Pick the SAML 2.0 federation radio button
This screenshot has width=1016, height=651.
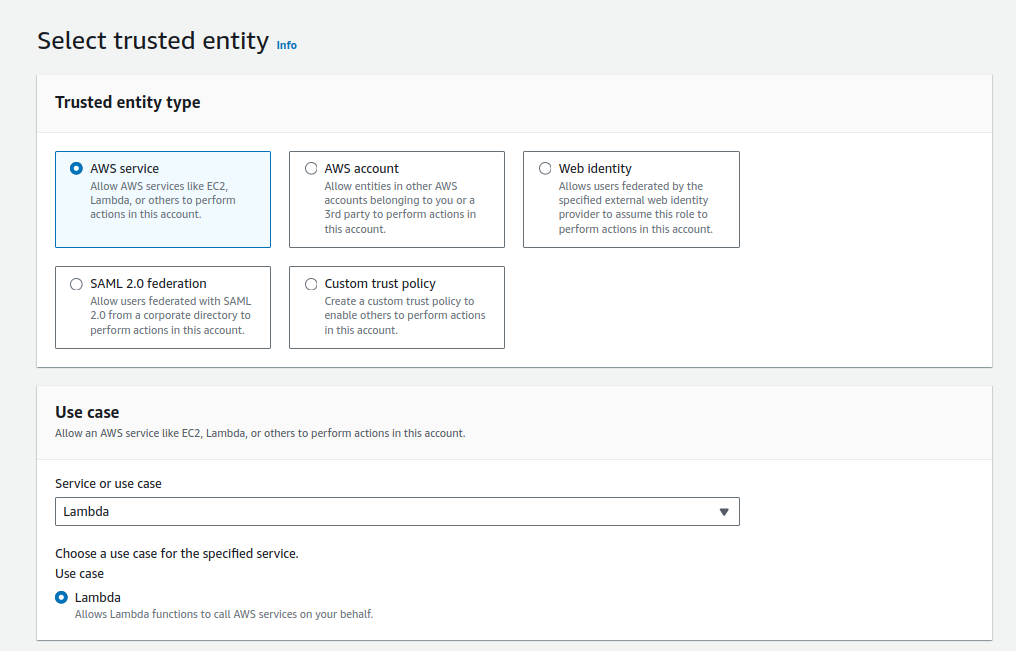(77, 284)
